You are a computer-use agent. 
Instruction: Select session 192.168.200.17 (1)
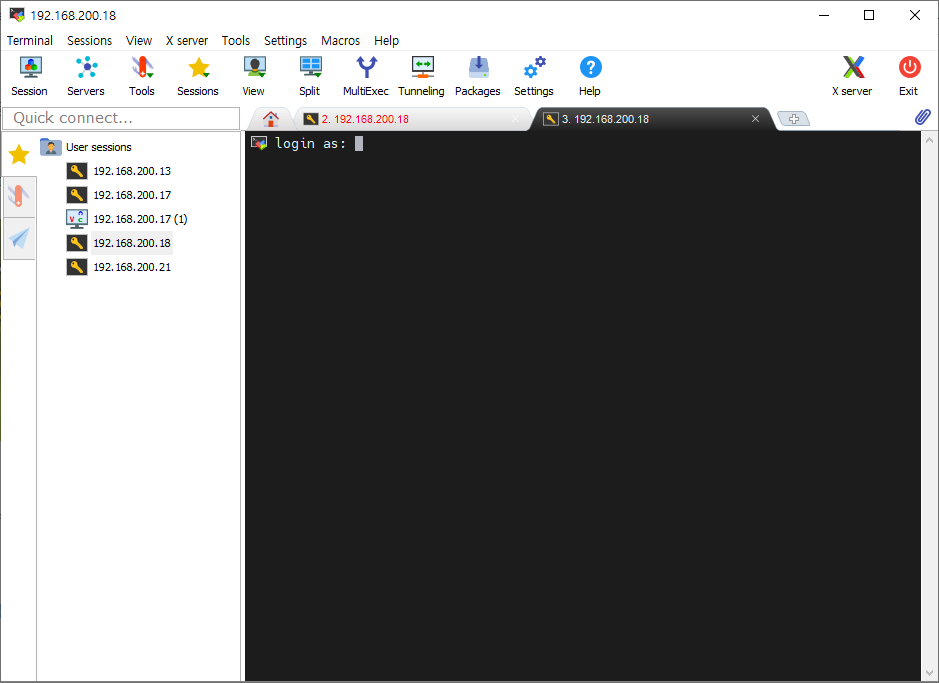(141, 219)
